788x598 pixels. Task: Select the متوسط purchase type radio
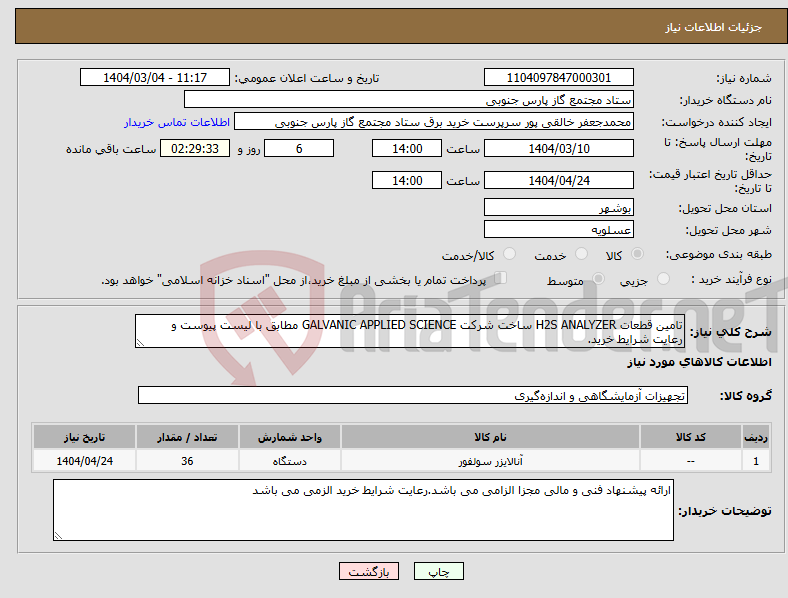click(598, 278)
